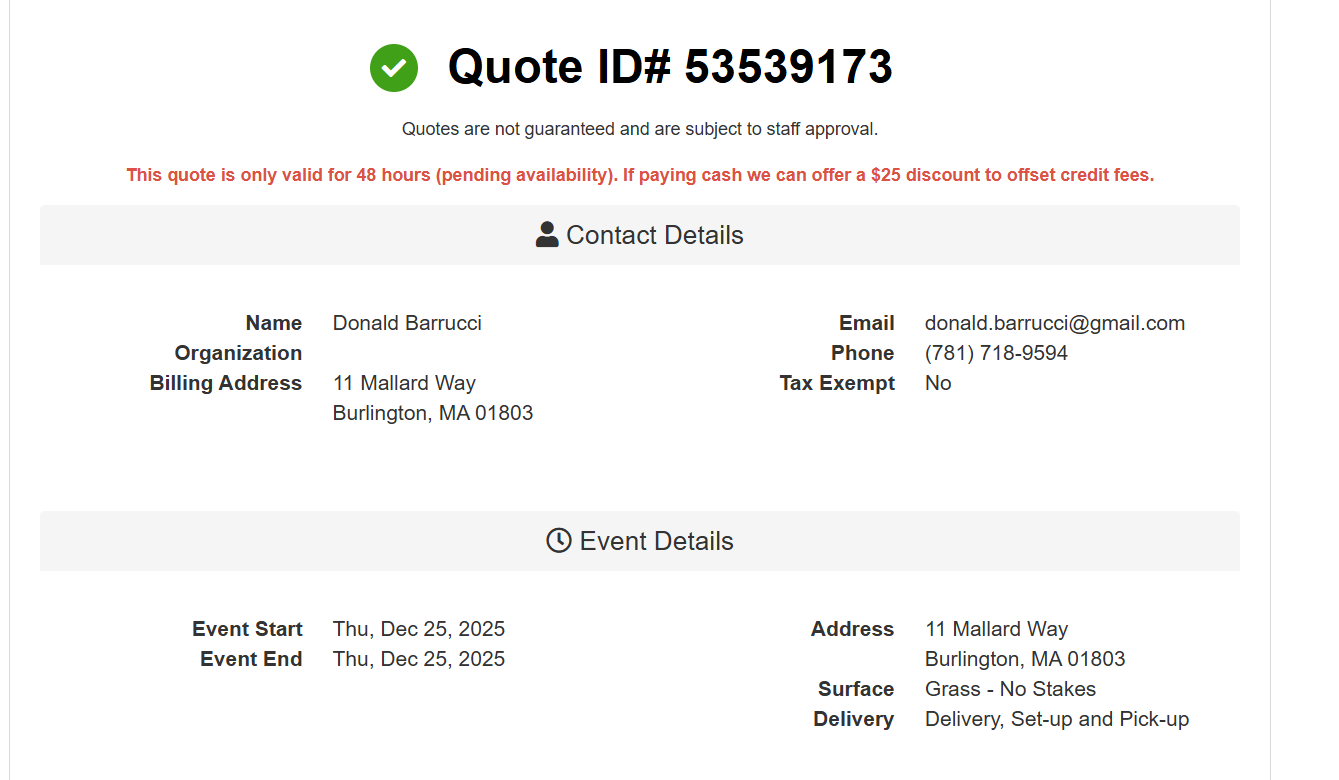
Task: Click the Event Start date value
Action: point(419,629)
